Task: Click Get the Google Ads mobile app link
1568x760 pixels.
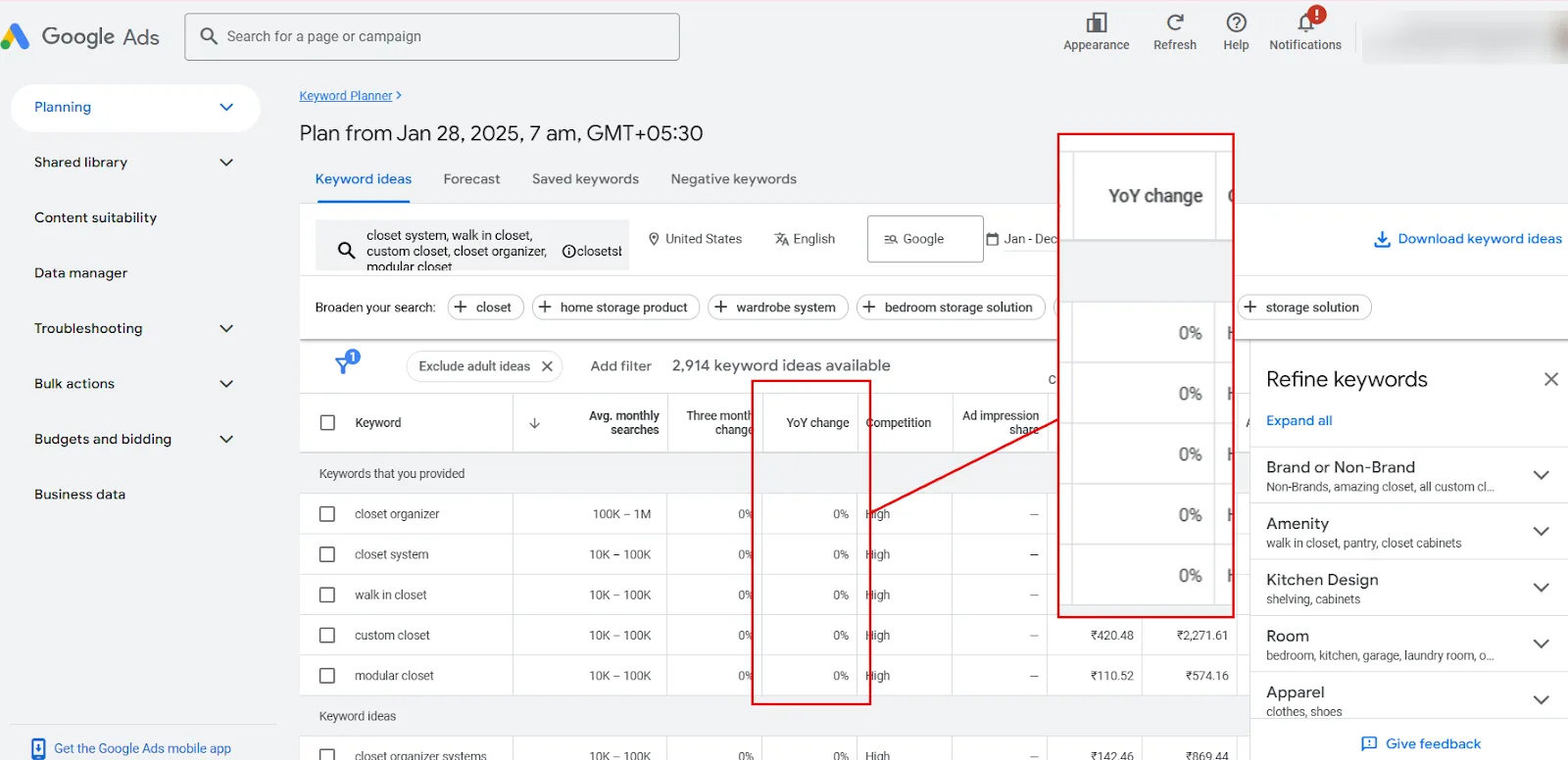Action: pyautogui.click(x=142, y=748)
